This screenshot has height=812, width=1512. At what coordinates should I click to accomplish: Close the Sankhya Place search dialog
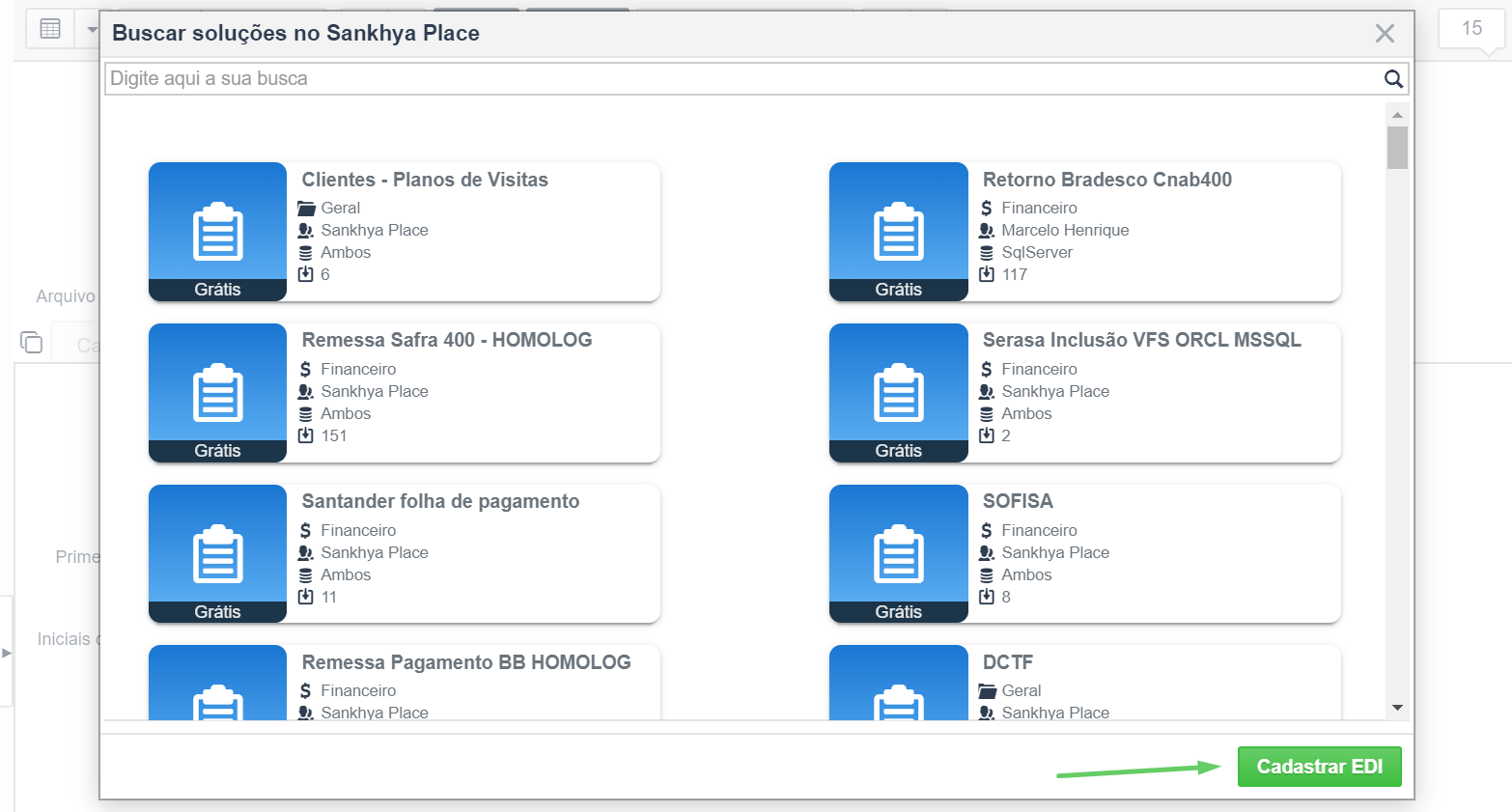[1385, 34]
